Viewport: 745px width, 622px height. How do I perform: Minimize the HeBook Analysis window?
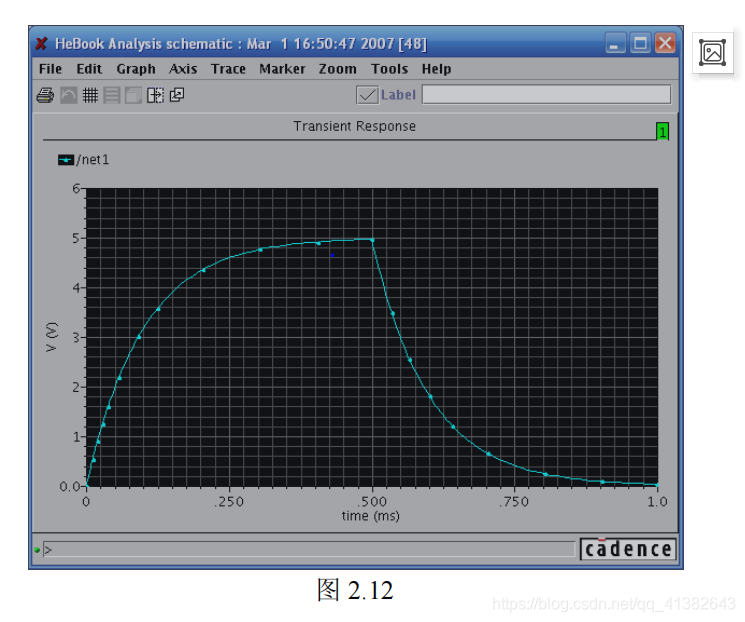tap(615, 44)
